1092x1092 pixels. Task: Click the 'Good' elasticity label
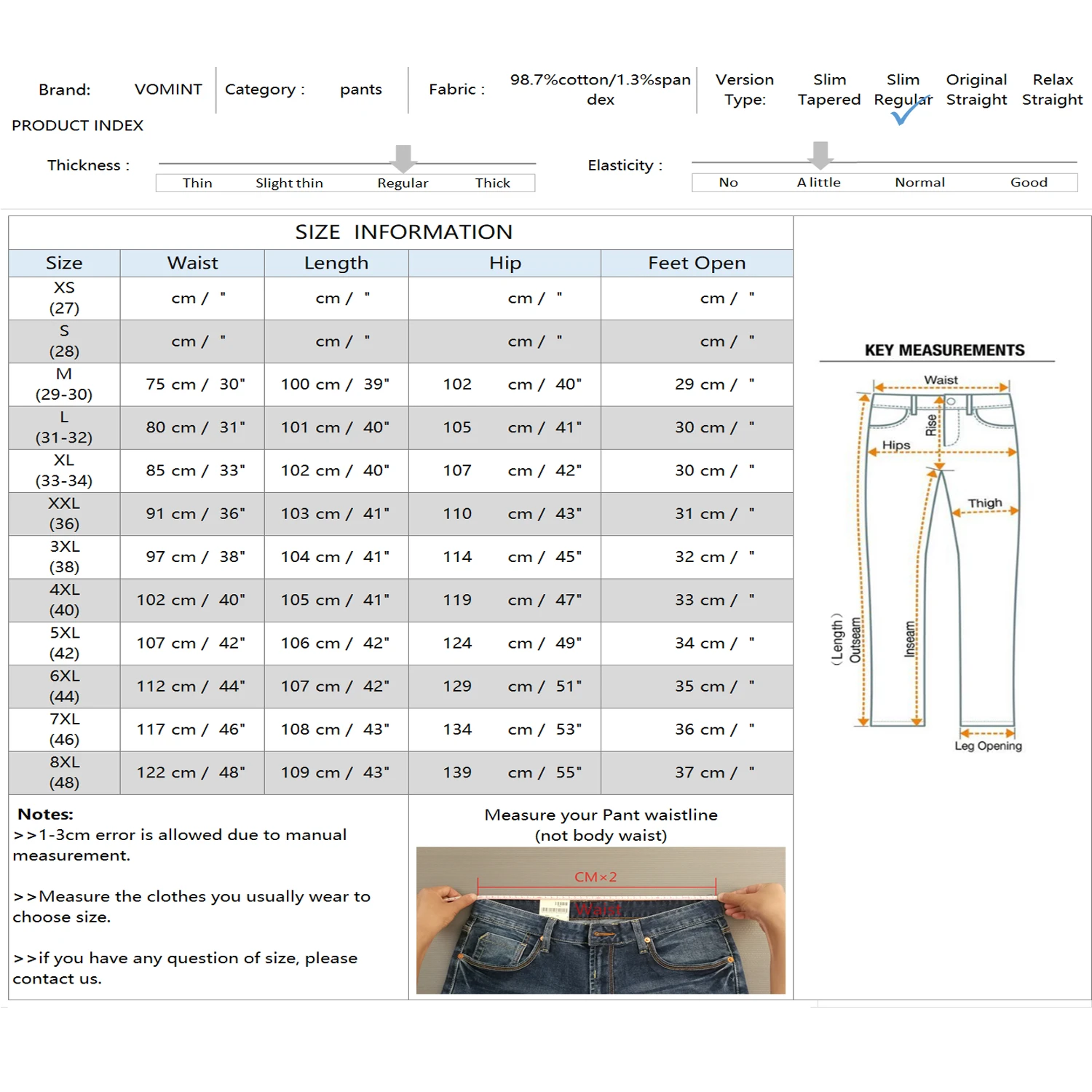pos(1029,182)
